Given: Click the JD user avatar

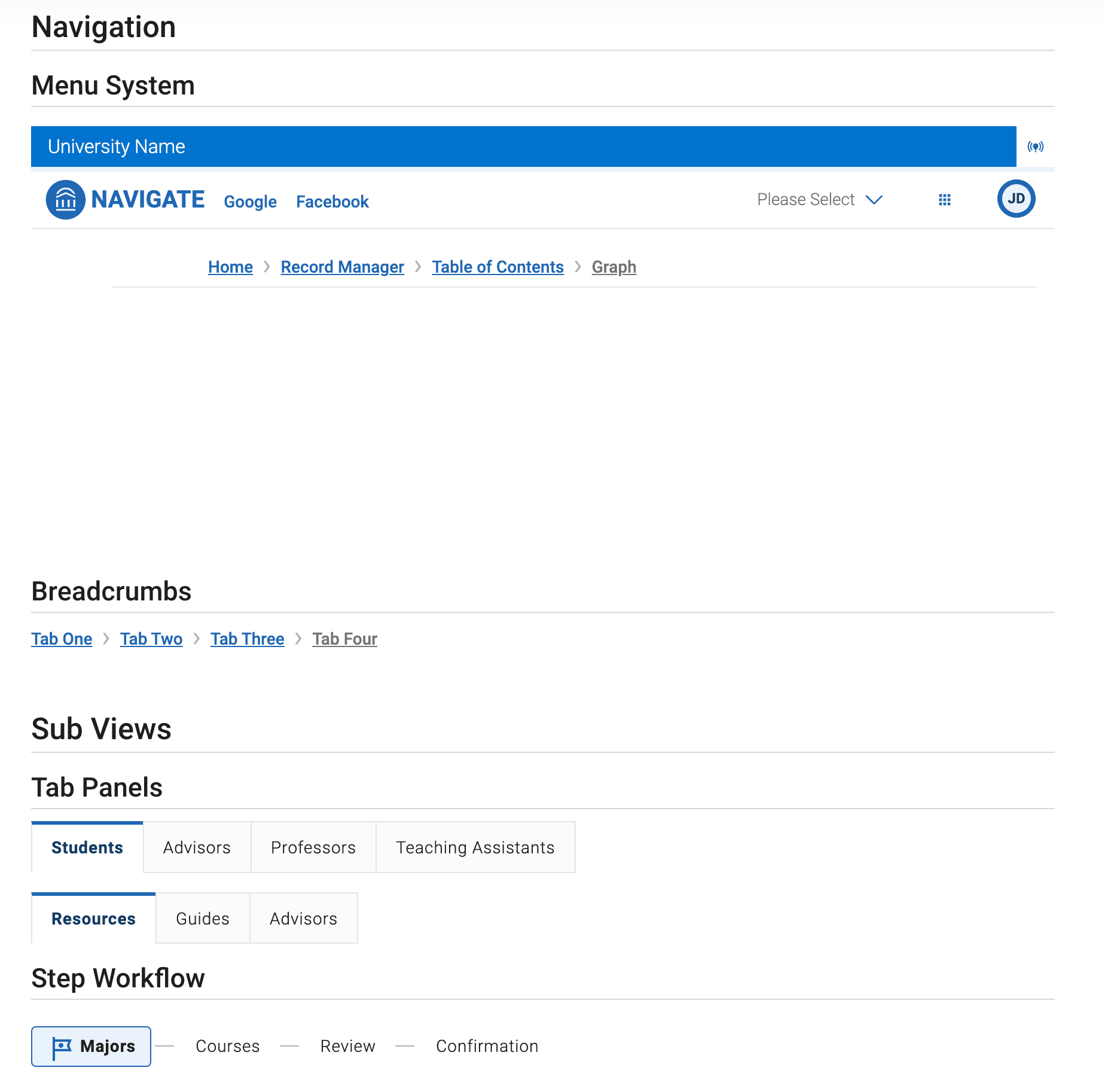Looking at the screenshot, I should coord(1016,199).
